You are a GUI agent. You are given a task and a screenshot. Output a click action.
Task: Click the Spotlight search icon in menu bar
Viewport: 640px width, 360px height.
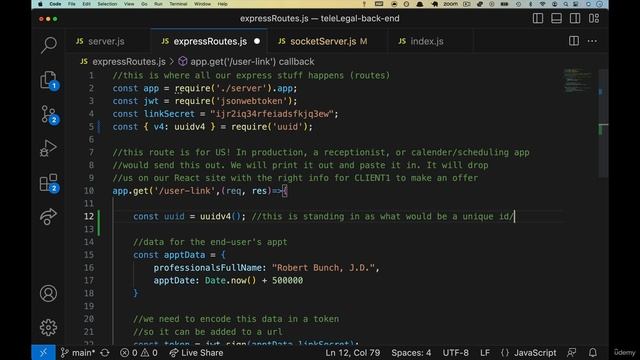tap(566, 4)
